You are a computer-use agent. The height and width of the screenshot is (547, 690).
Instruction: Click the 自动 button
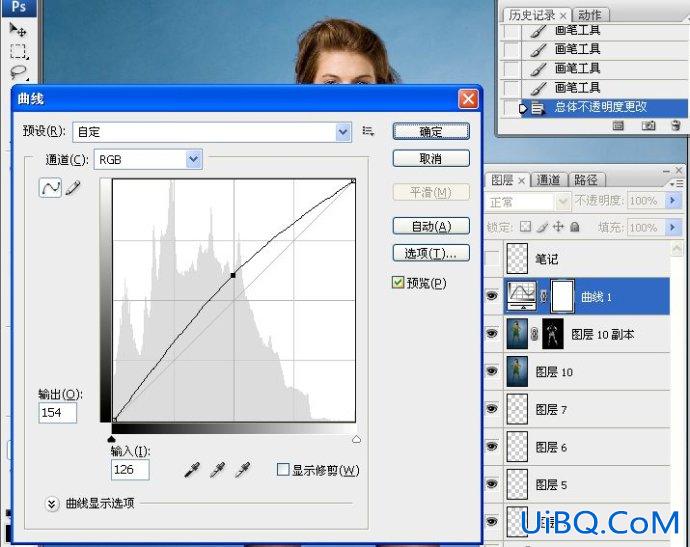pyautogui.click(x=431, y=226)
